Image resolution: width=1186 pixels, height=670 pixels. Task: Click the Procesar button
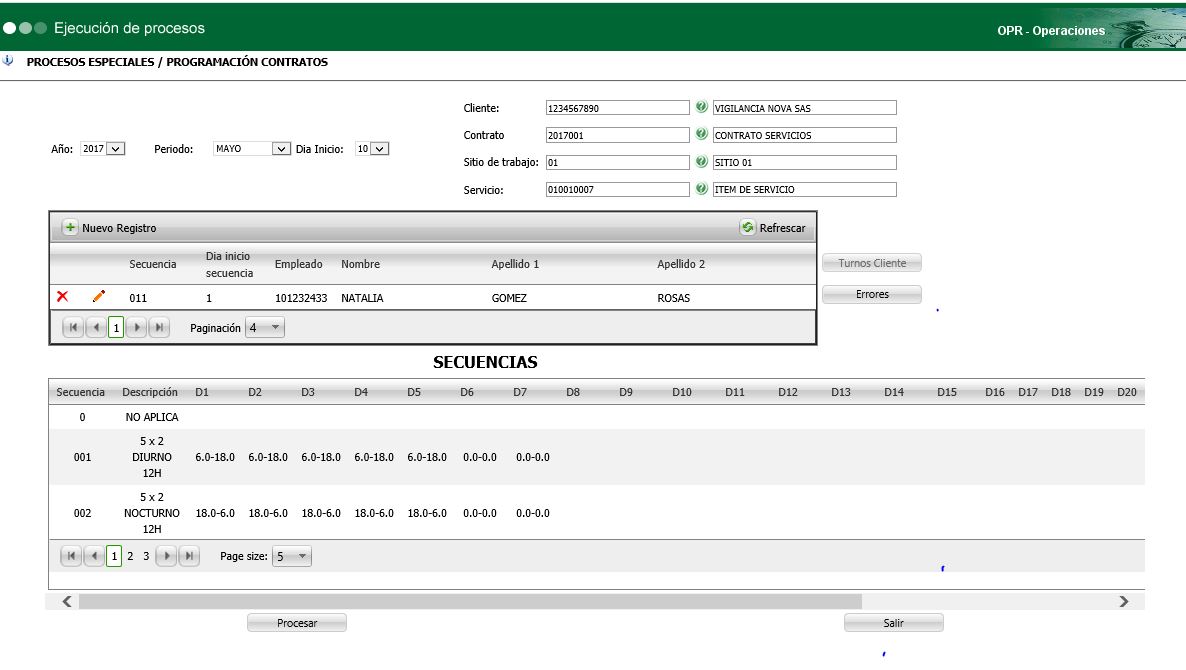296,623
